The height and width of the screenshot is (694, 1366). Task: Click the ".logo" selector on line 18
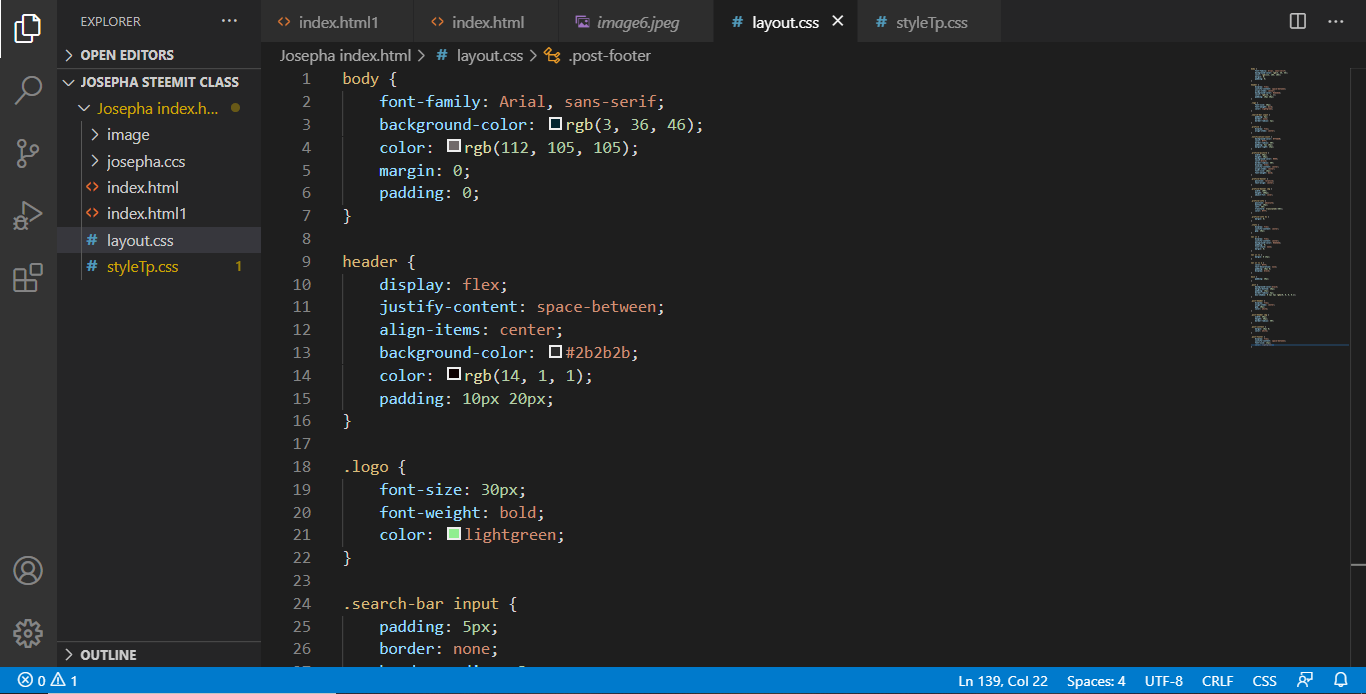[365, 466]
